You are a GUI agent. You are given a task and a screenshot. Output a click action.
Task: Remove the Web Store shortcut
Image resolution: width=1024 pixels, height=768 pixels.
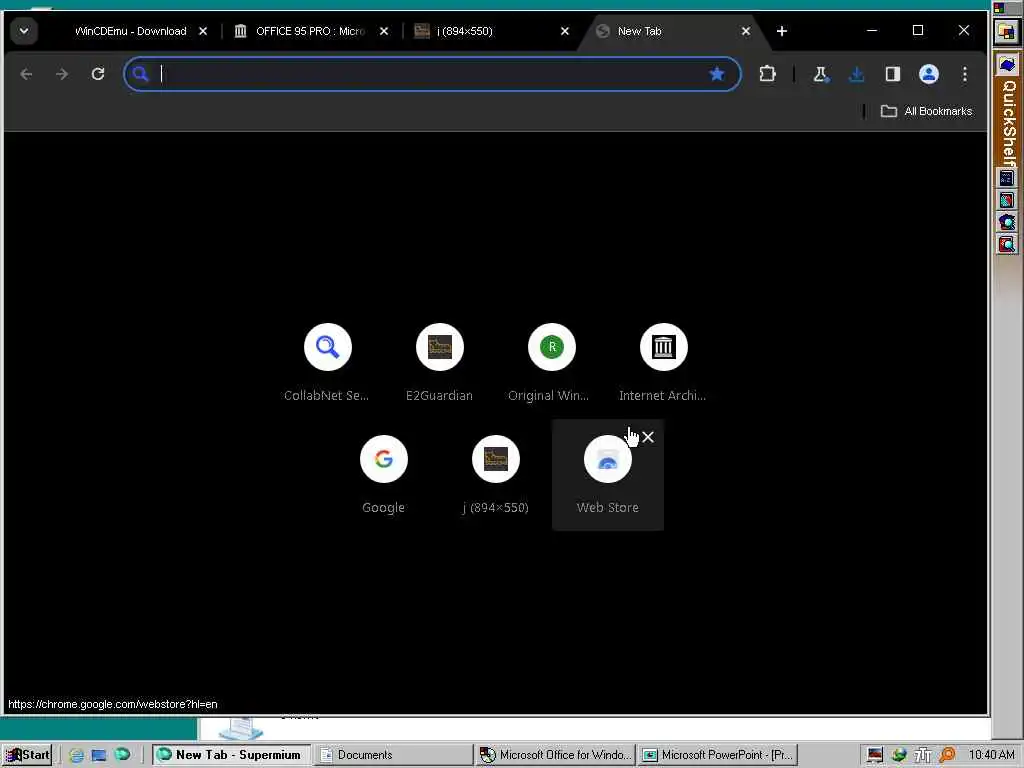(x=647, y=437)
